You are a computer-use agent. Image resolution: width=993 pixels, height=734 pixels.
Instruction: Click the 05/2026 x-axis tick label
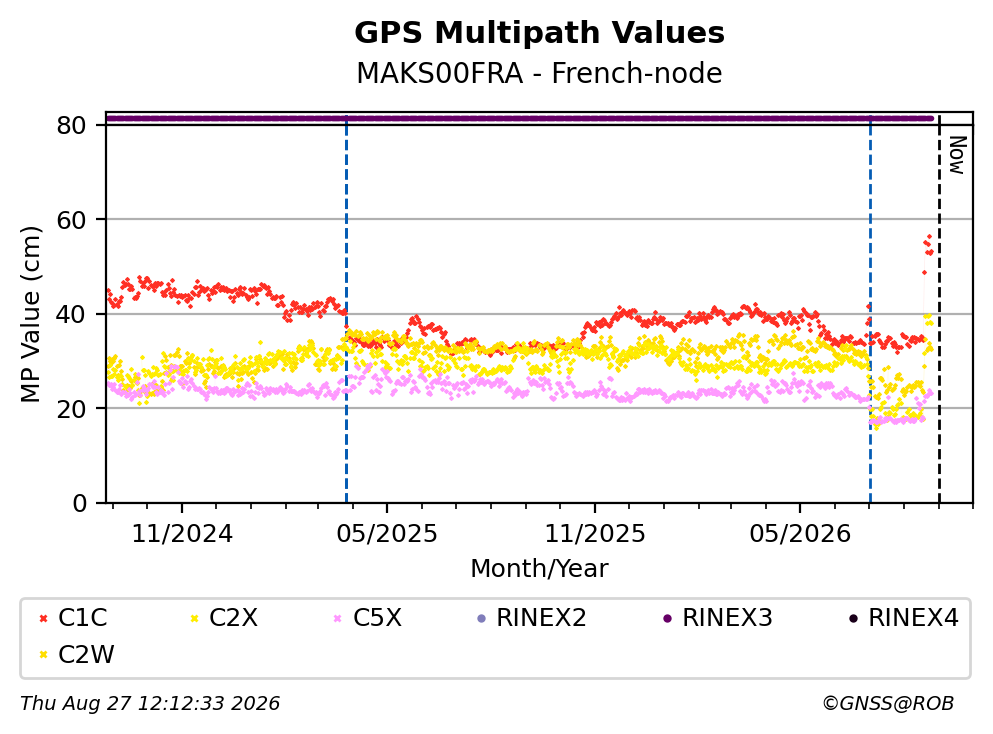pyautogui.click(x=800, y=534)
